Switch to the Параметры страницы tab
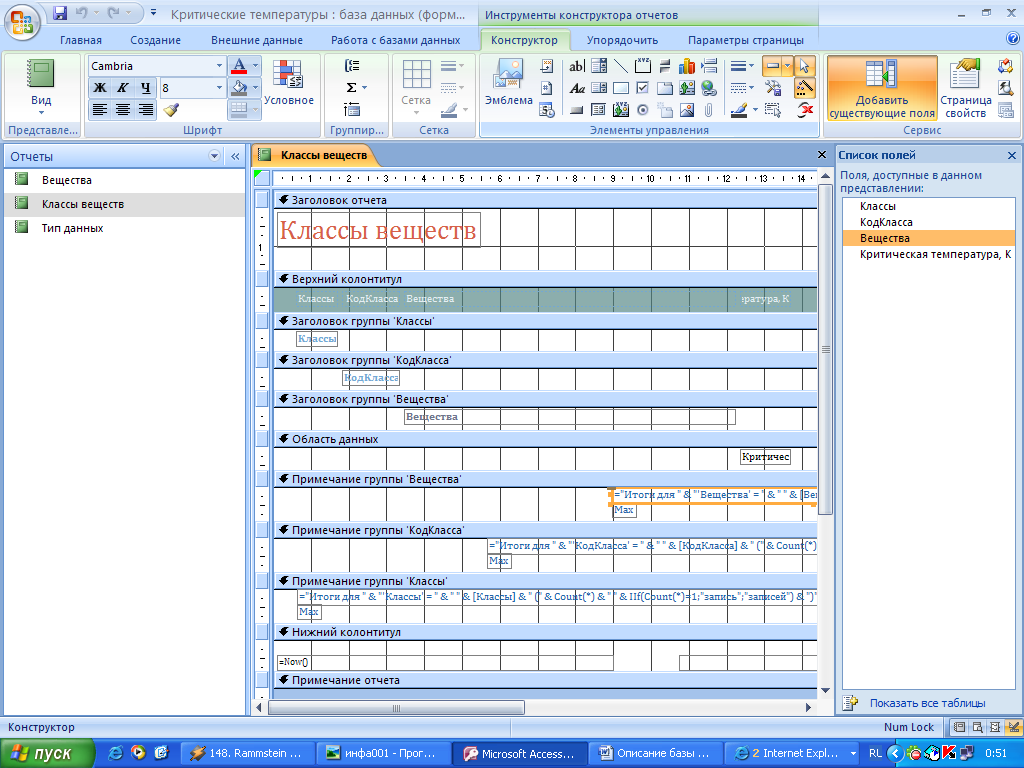 [x=746, y=40]
